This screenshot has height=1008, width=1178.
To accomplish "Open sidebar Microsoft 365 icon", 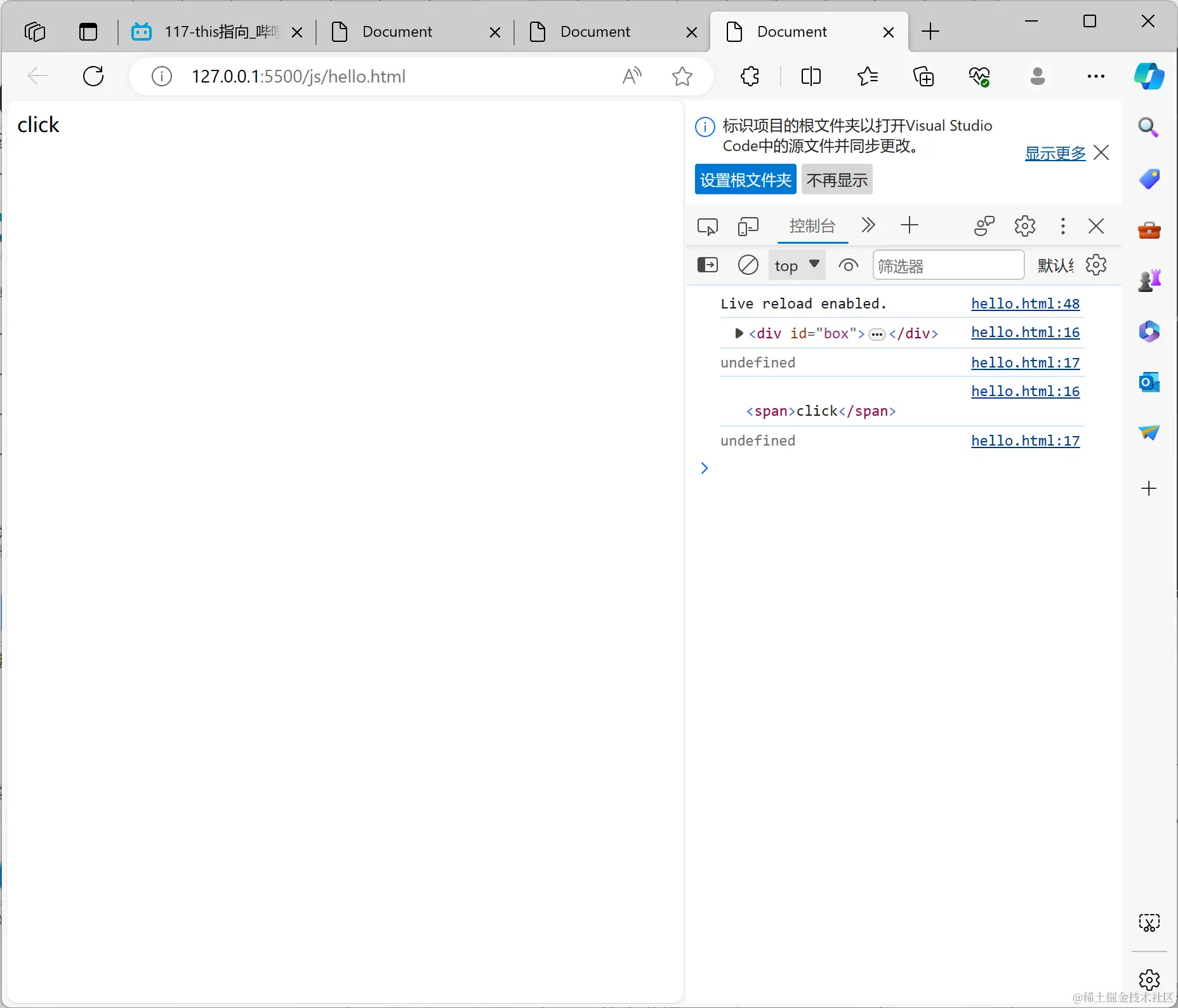I will [x=1149, y=331].
